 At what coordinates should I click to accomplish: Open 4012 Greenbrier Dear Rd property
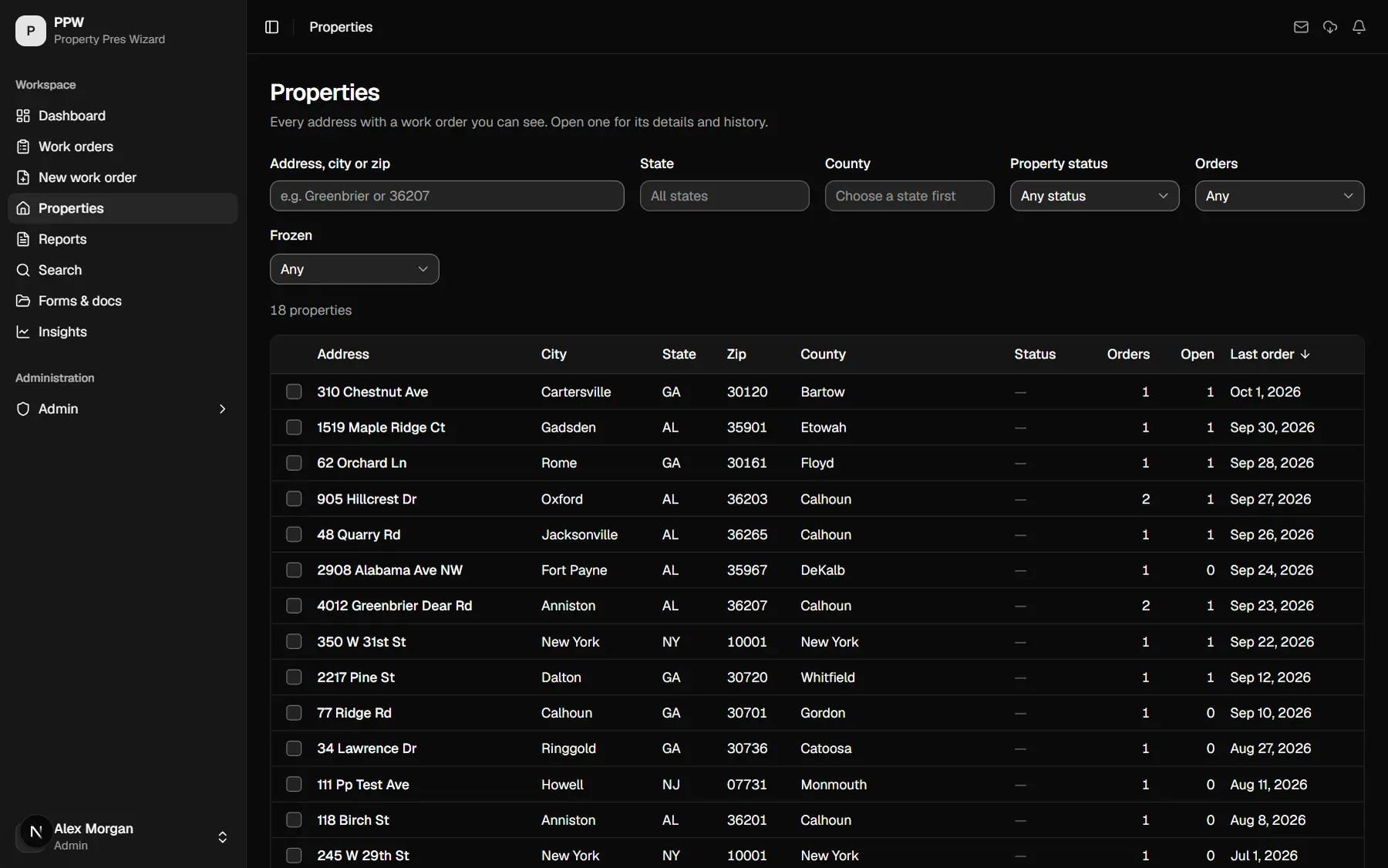click(394, 606)
